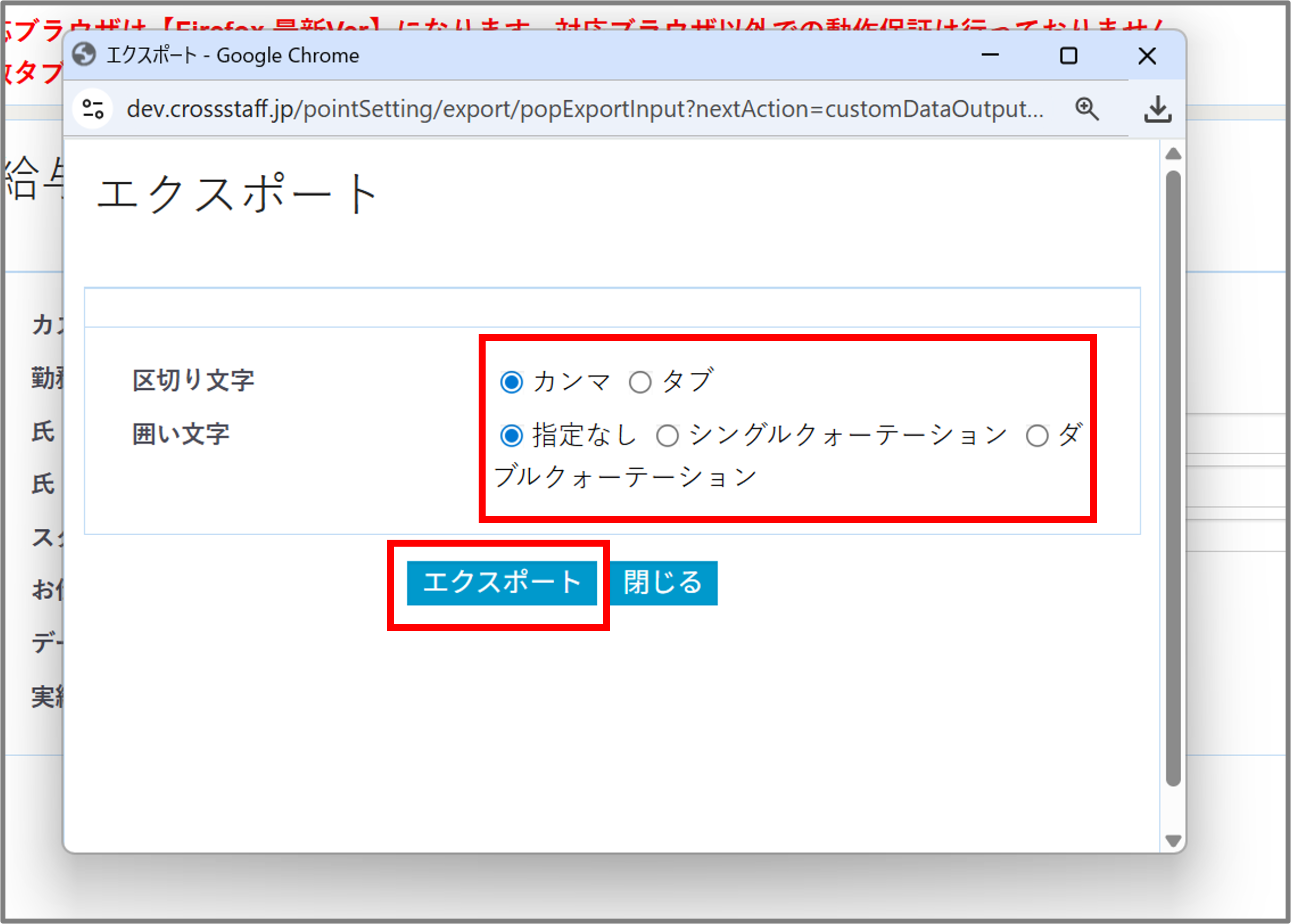Choose the シングルクォーテーション radio option
The height and width of the screenshot is (924, 1291).
point(667,436)
